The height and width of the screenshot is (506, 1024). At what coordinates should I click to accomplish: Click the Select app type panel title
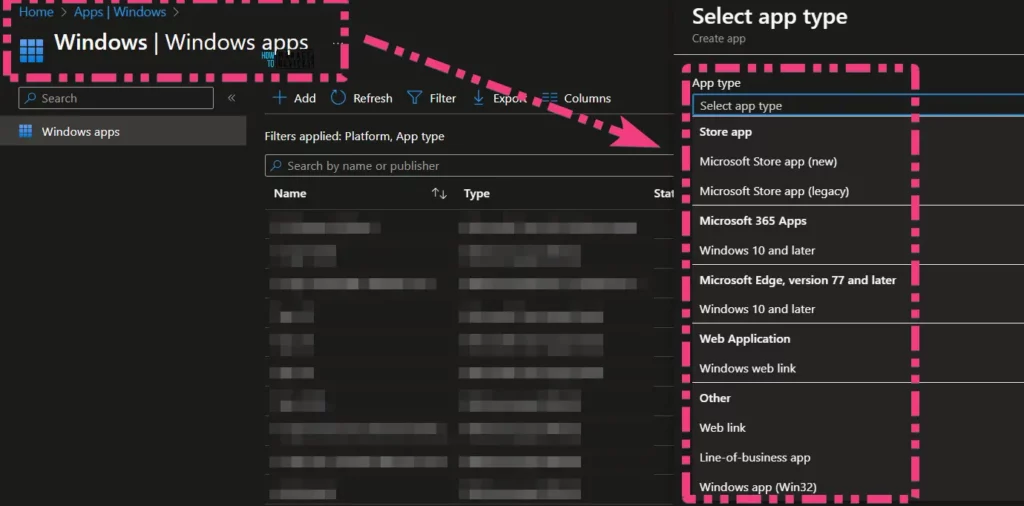769,16
